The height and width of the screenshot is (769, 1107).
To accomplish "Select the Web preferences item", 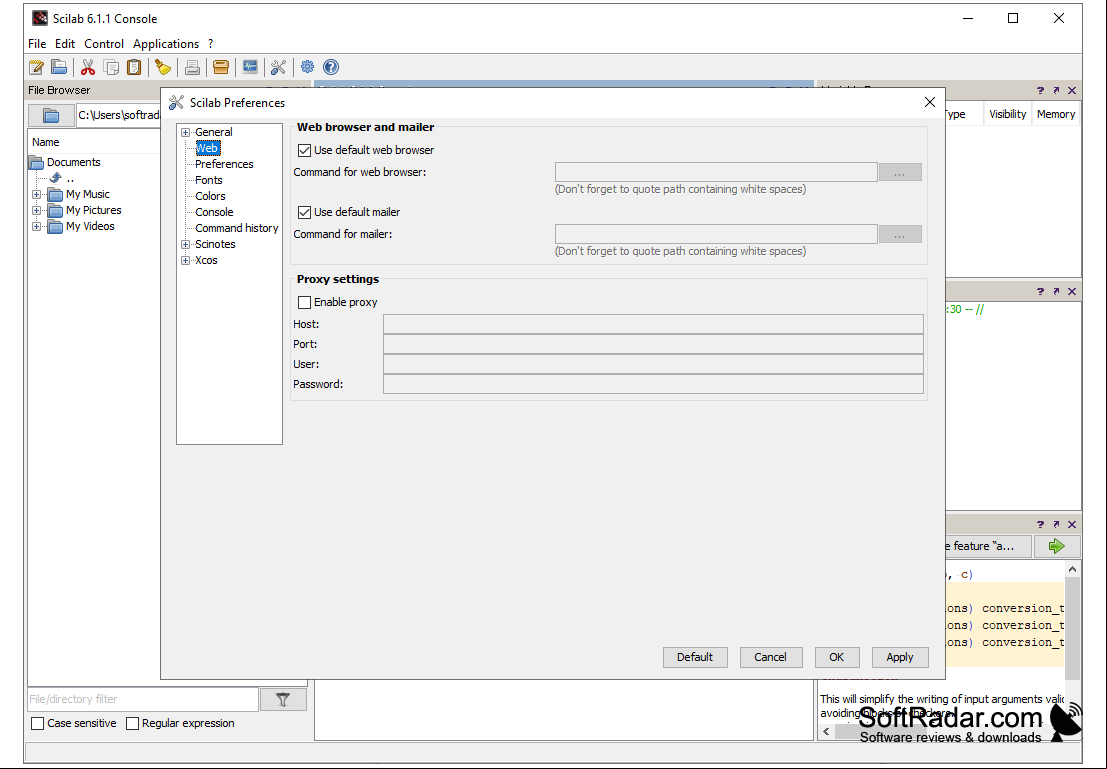I will (x=207, y=148).
